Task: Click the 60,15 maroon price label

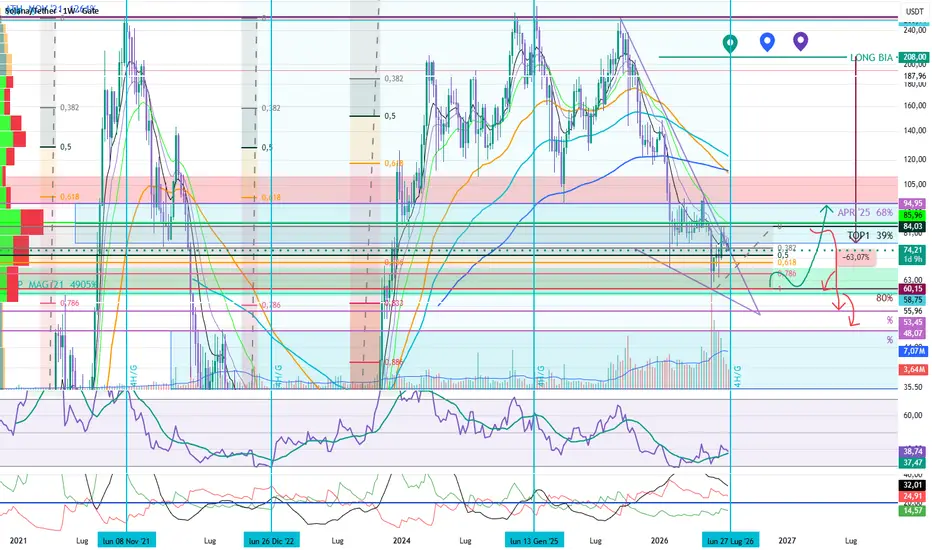Action: (x=914, y=289)
